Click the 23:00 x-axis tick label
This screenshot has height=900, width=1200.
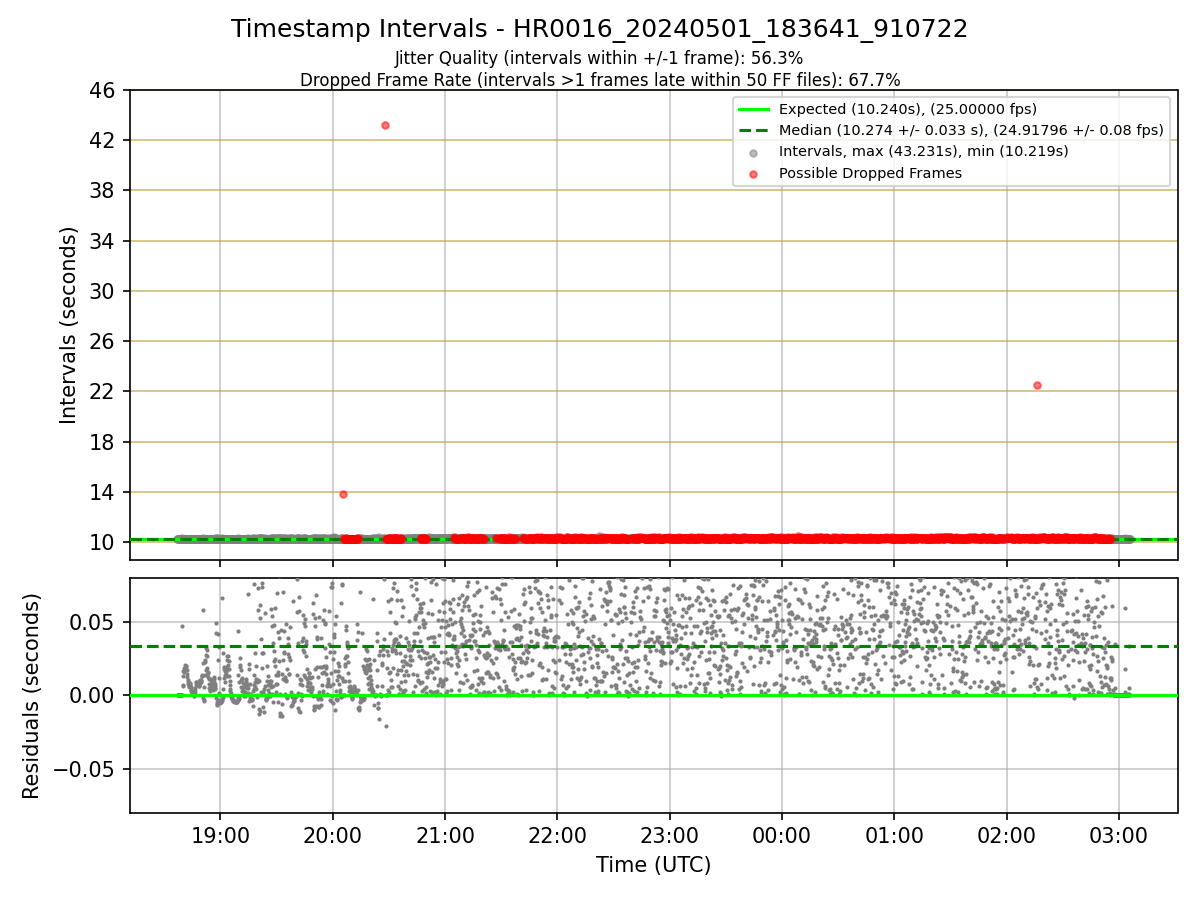pos(669,834)
